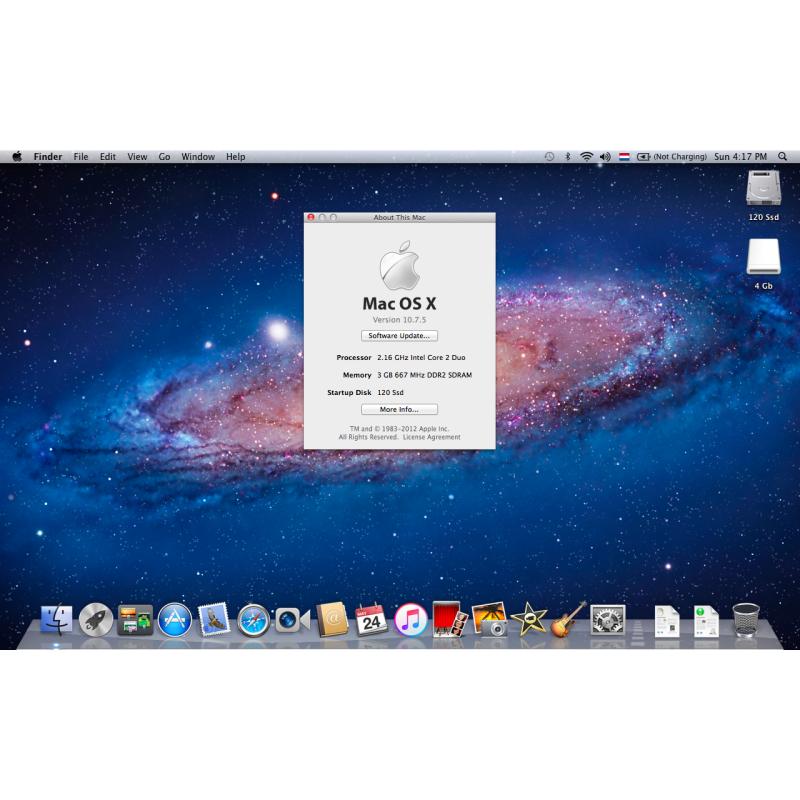Open the Window menu

coord(198,157)
